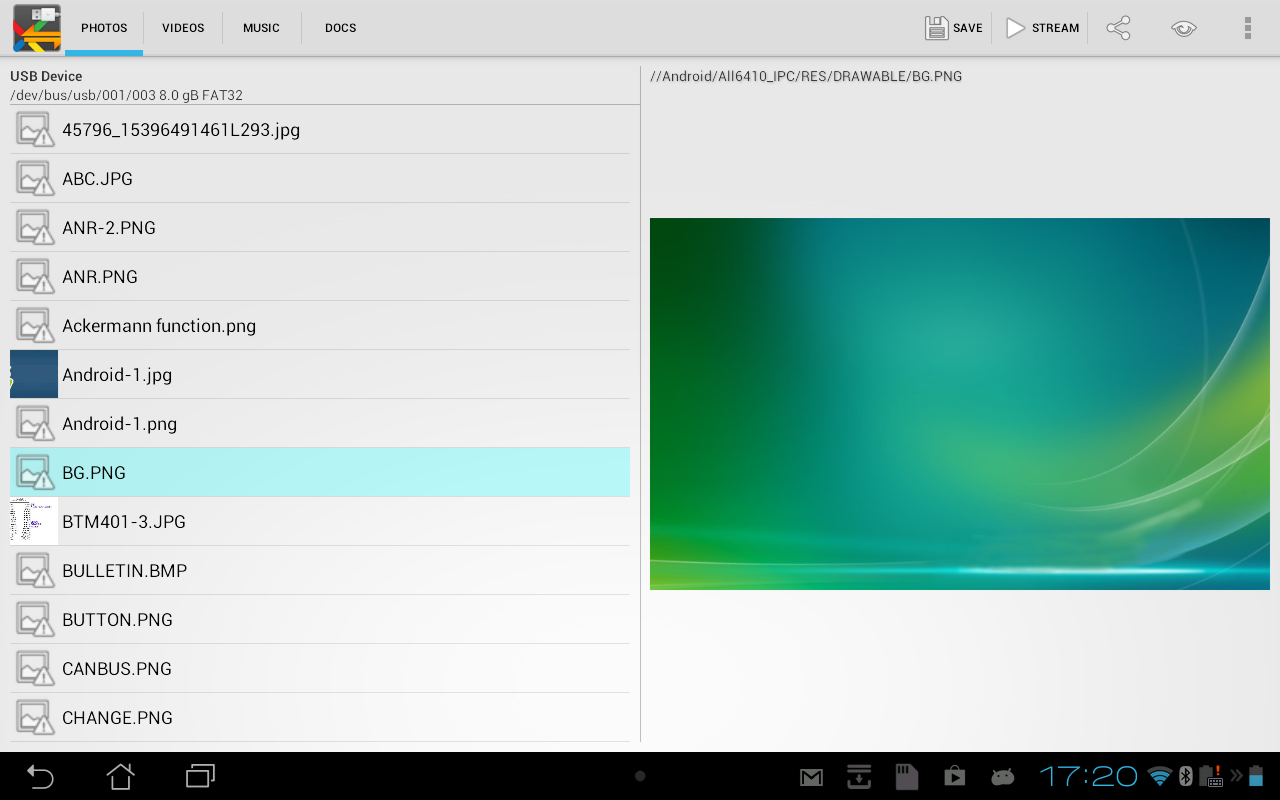Screen dimensions: 1280x800
Task: Choose BUTTON.PNG file
Action: coord(320,619)
